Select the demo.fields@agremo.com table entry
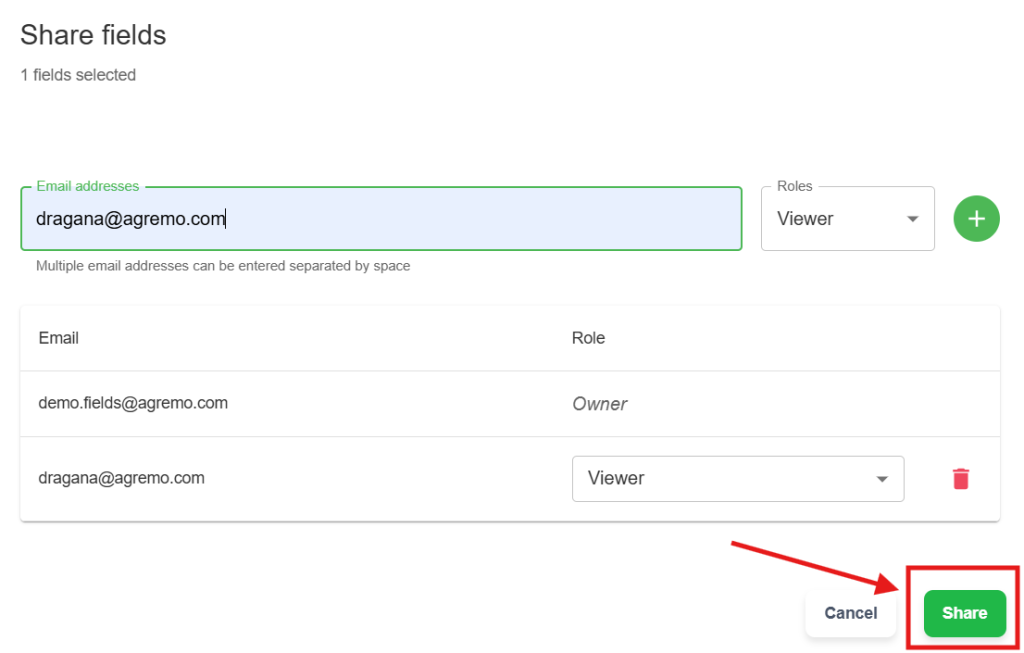The image size is (1024, 653). (x=133, y=403)
